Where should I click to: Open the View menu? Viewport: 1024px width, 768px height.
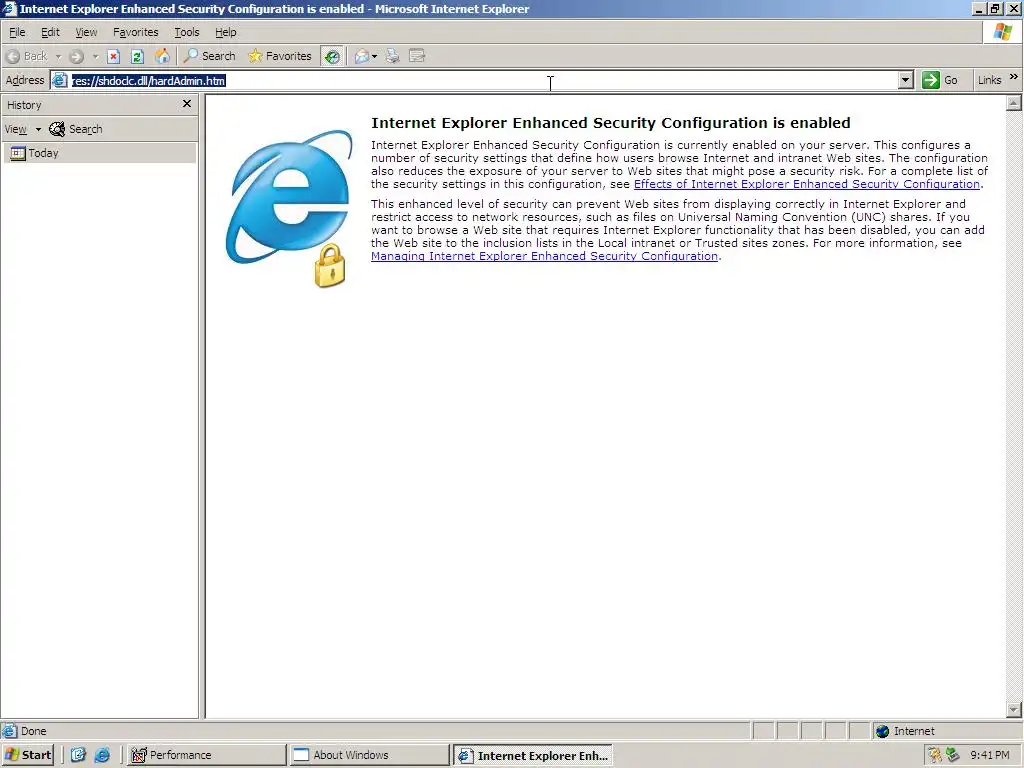coord(86,32)
